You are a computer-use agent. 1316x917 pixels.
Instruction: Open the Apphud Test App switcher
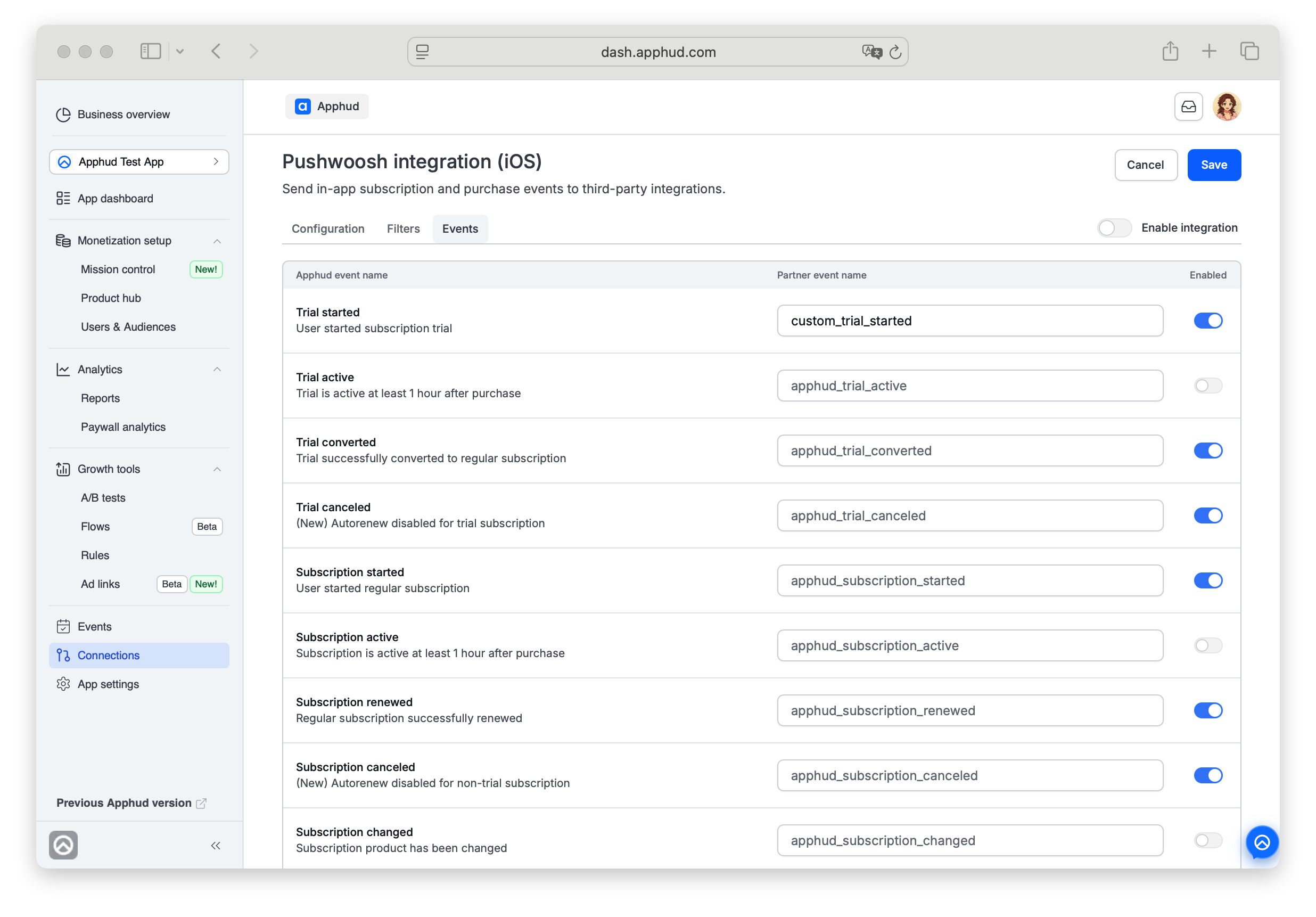pos(139,162)
